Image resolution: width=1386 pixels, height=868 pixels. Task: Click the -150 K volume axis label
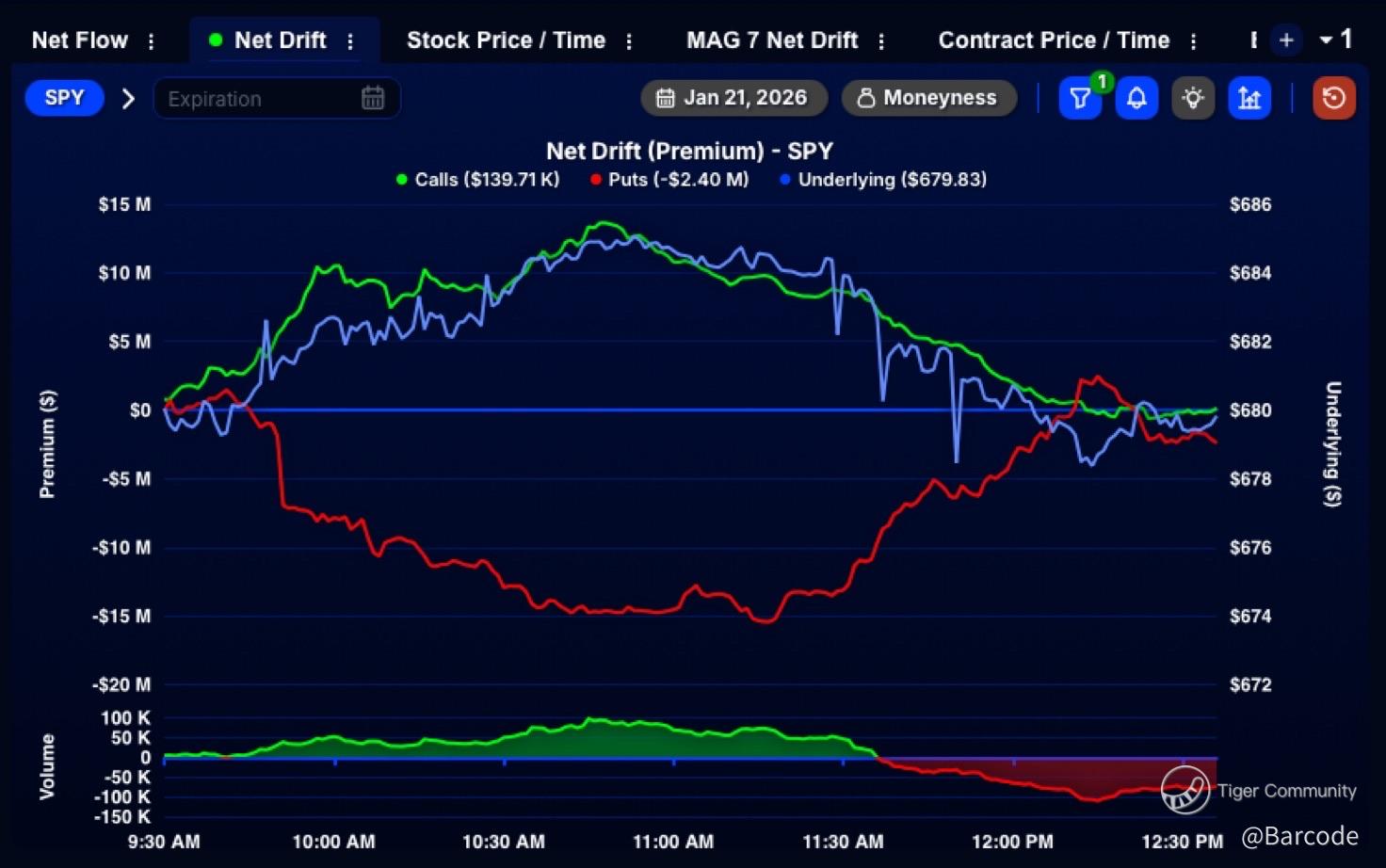point(121,816)
